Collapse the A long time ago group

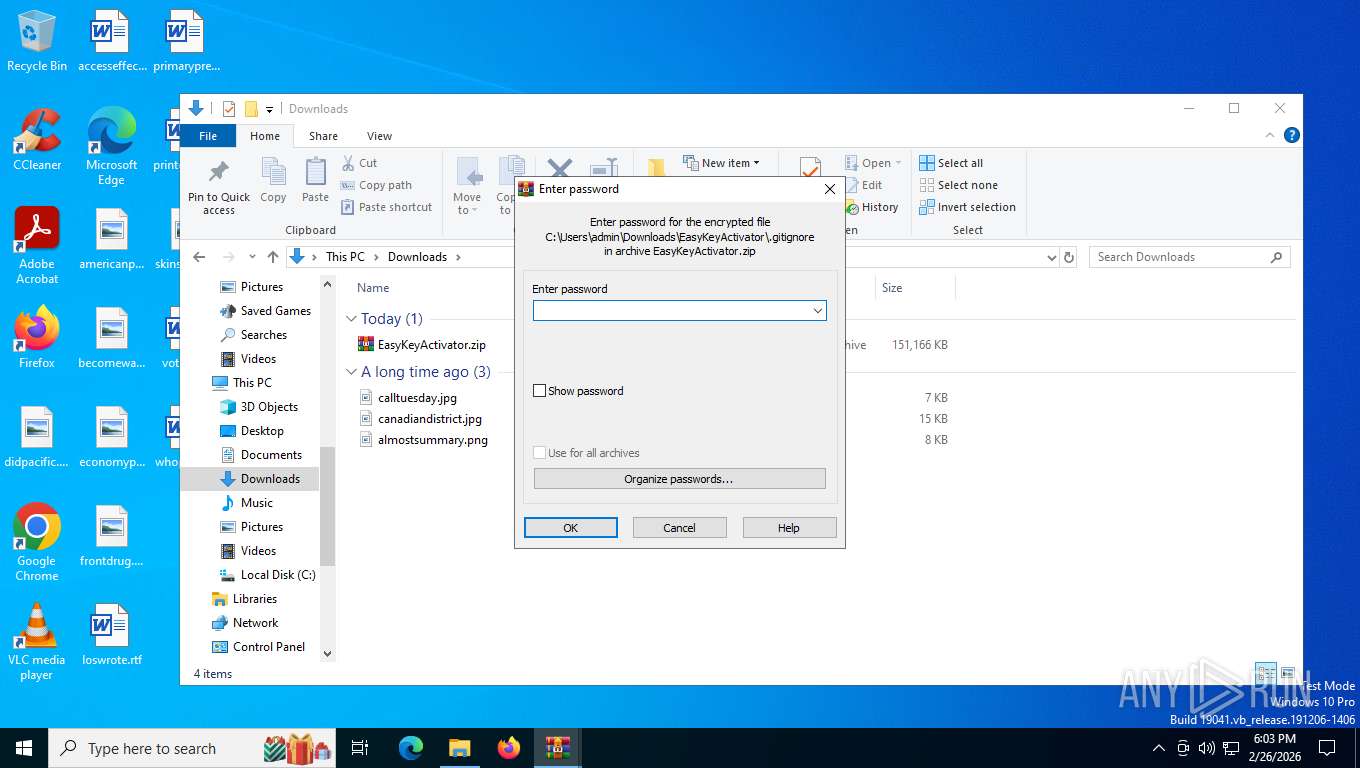[351, 372]
